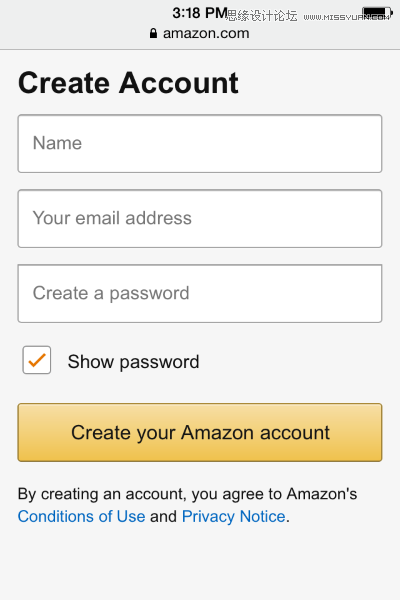
Task: Click the Your email address field
Action: [200, 218]
